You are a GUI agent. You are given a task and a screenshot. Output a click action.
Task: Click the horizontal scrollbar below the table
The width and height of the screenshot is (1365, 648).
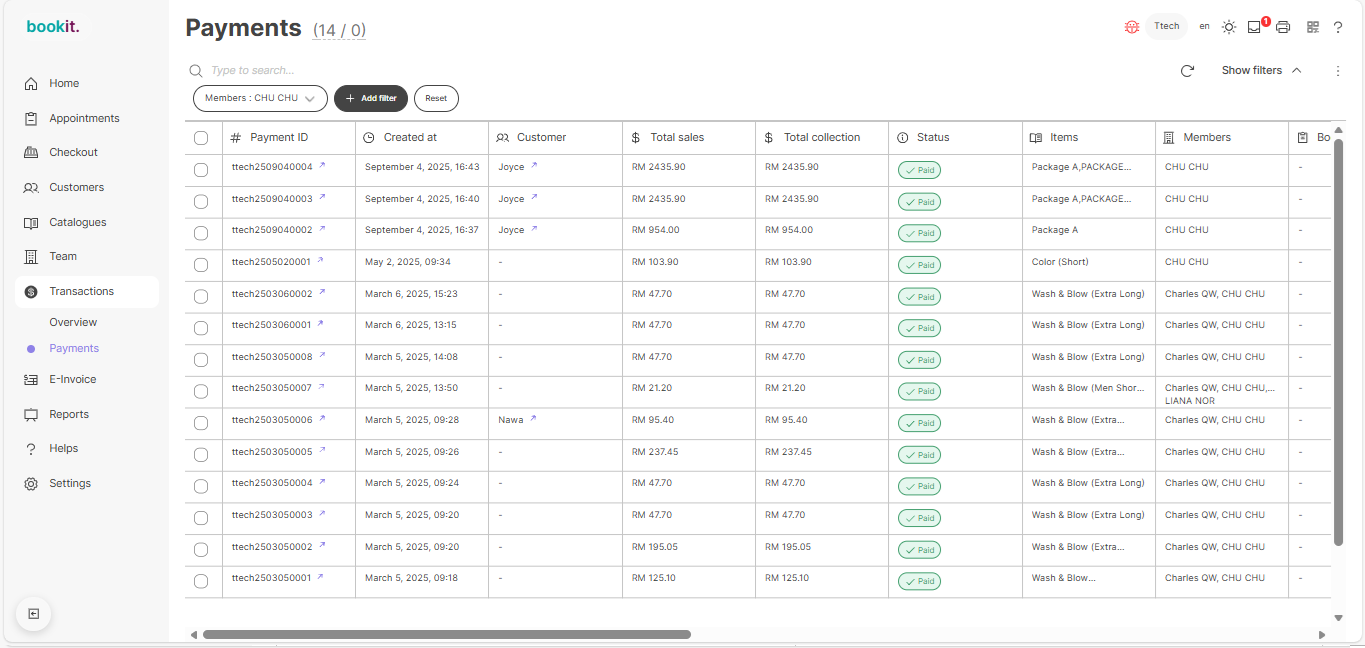pos(446,634)
